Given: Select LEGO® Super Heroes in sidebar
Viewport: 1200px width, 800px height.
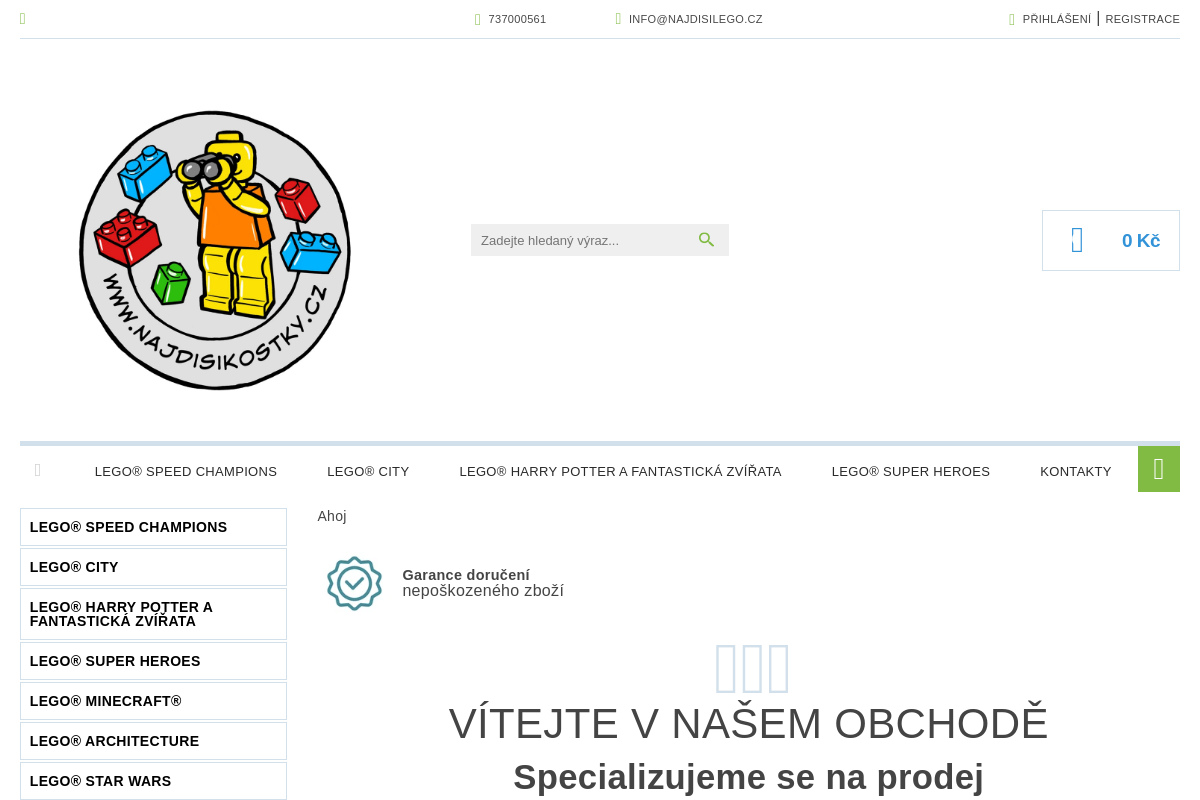Looking at the screenshot, I should (153, 661).
